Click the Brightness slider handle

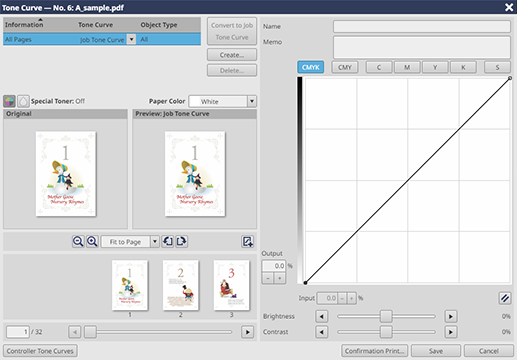pyautogui.click(x=386, y=316)
